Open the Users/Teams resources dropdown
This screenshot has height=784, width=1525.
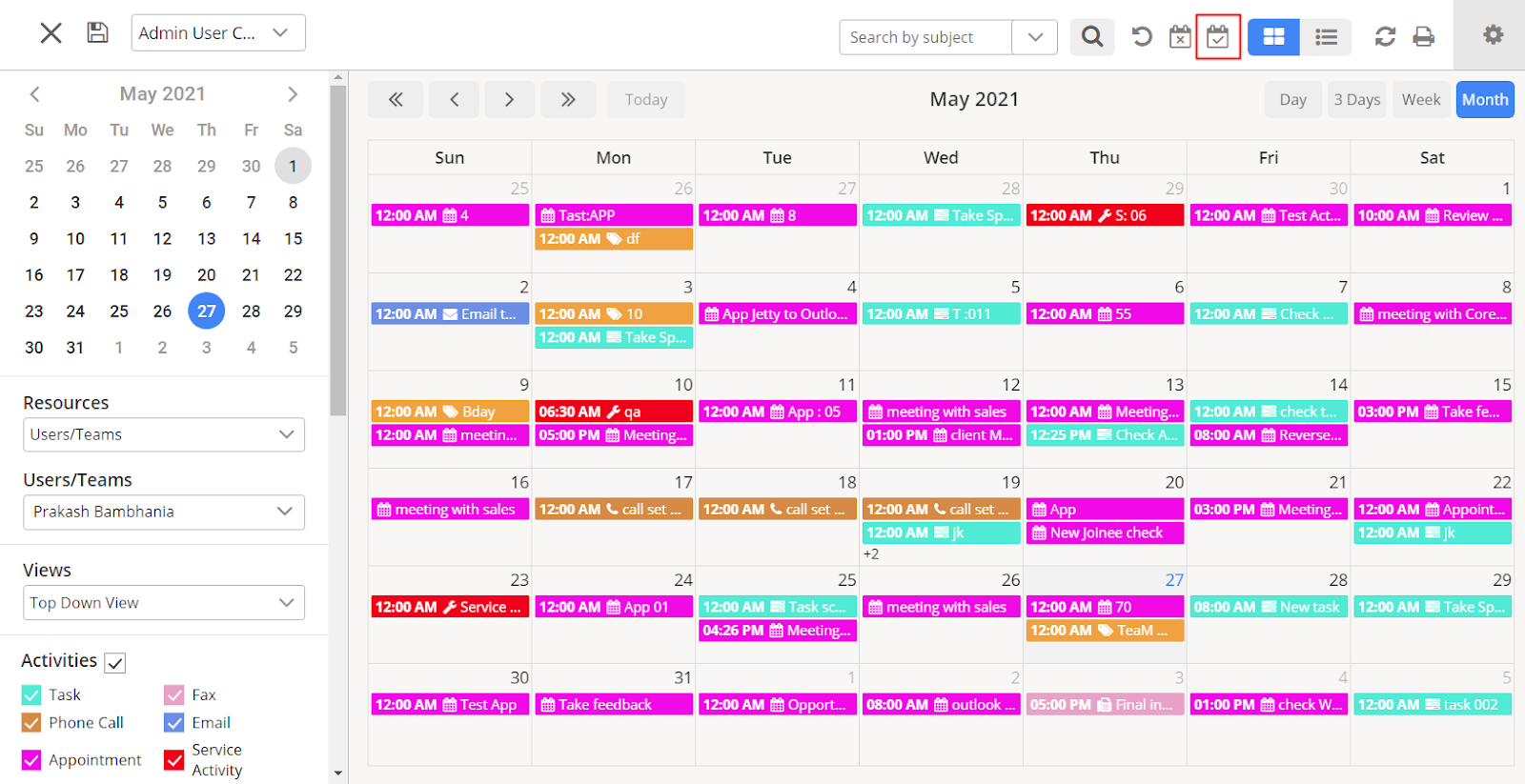pyautogui.click(x=164, y=434)
